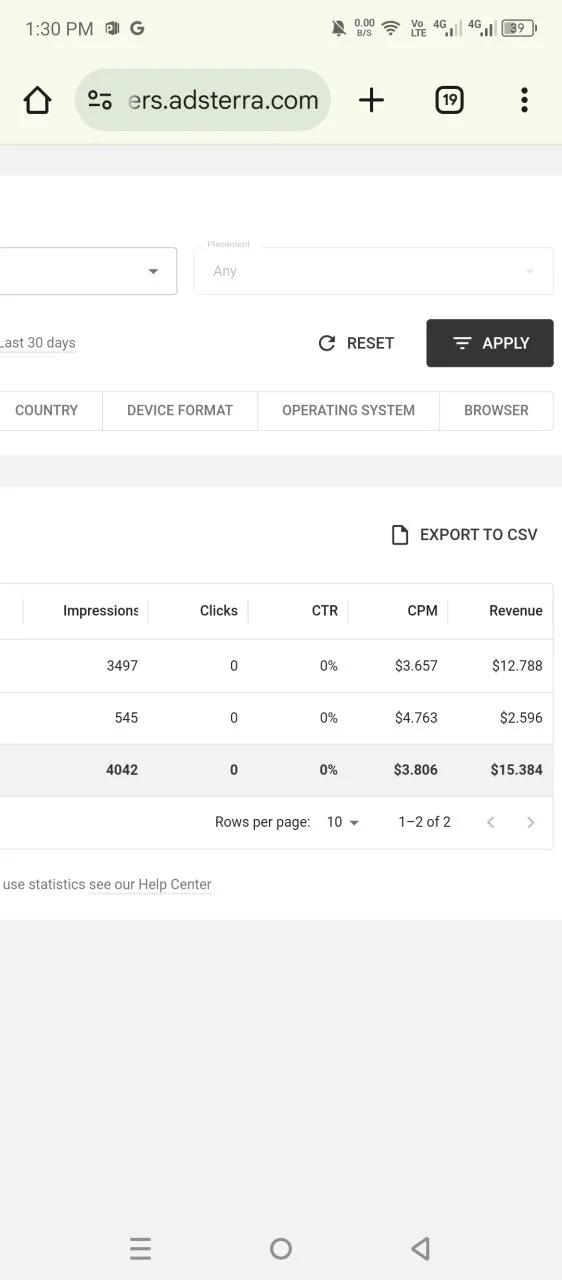Open the Placement Any dropdown
562x1280 pixels.
[373, 271]
